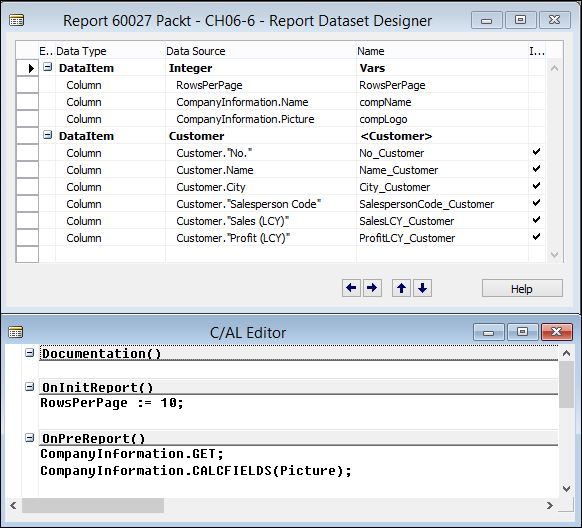This screenshot has height=528, width=582.
Task: Toggle Include Caption for SalesLCY_Customer
Action: tap(536, 220)
